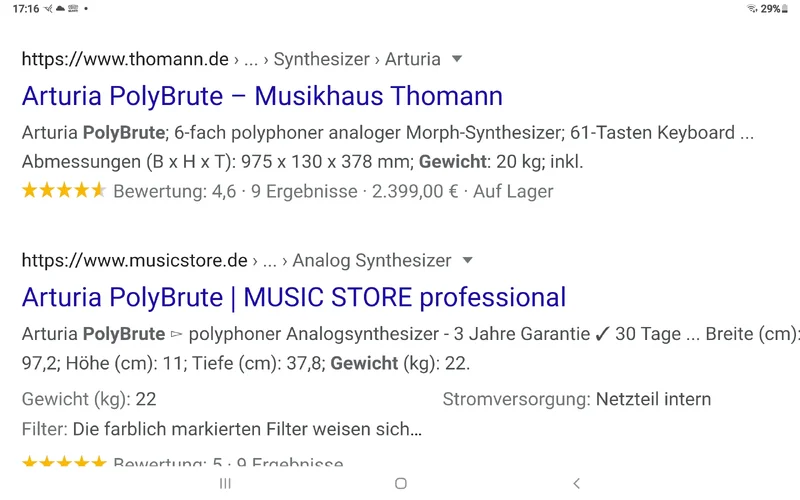The width and height of the screenshot is (800, 500).
Task: Expand the musicstore.de result options arrow
Action: [x=467, y=261]
